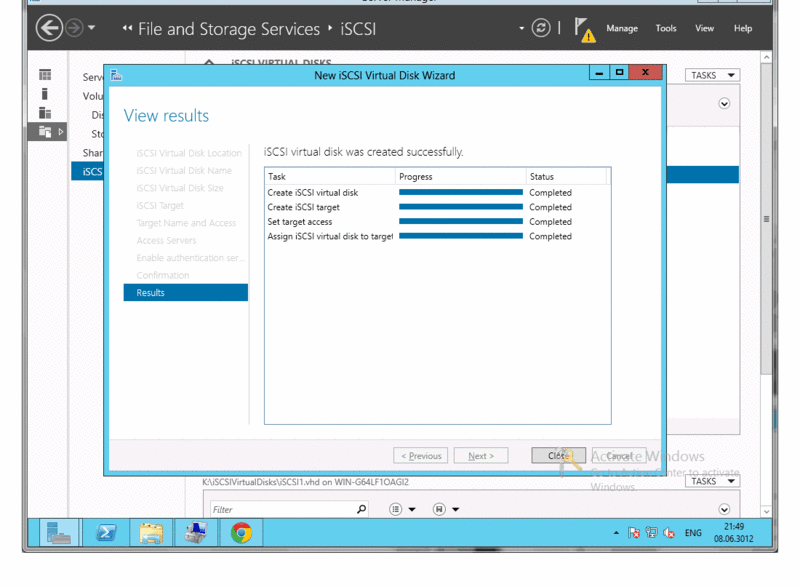800x587 pixels.
Task: Select the 'Create iSCSI virtual disk' task row
Action: pyautogui.click(x=437, y=192)
